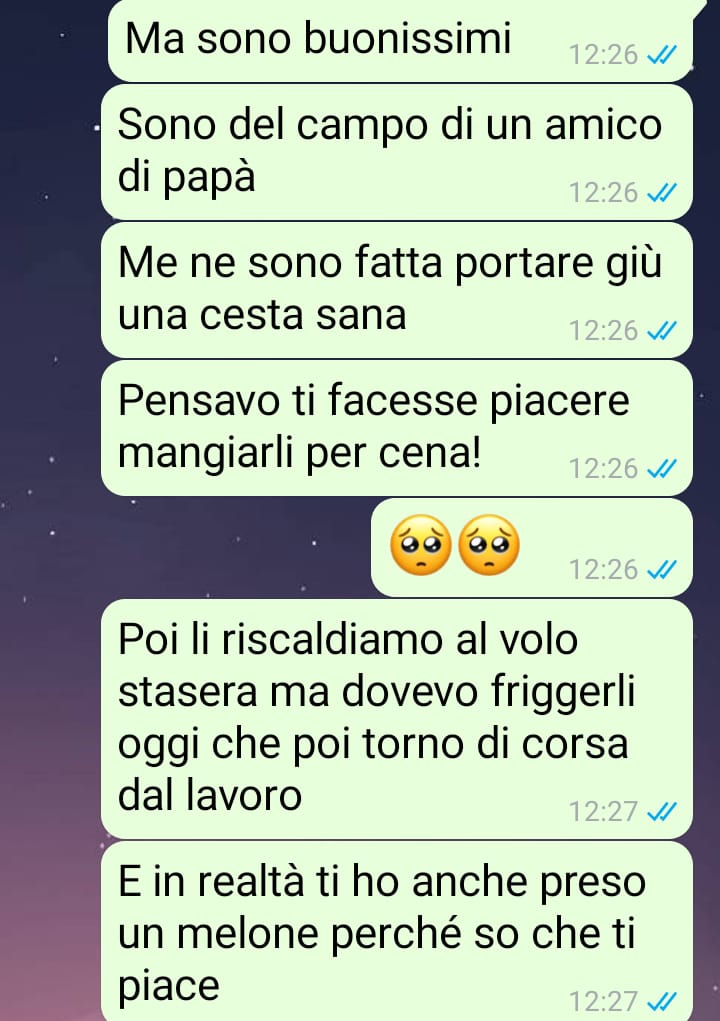Tap the 'Pensavo ti facesse piacere' bubble

tap(396, 428)
